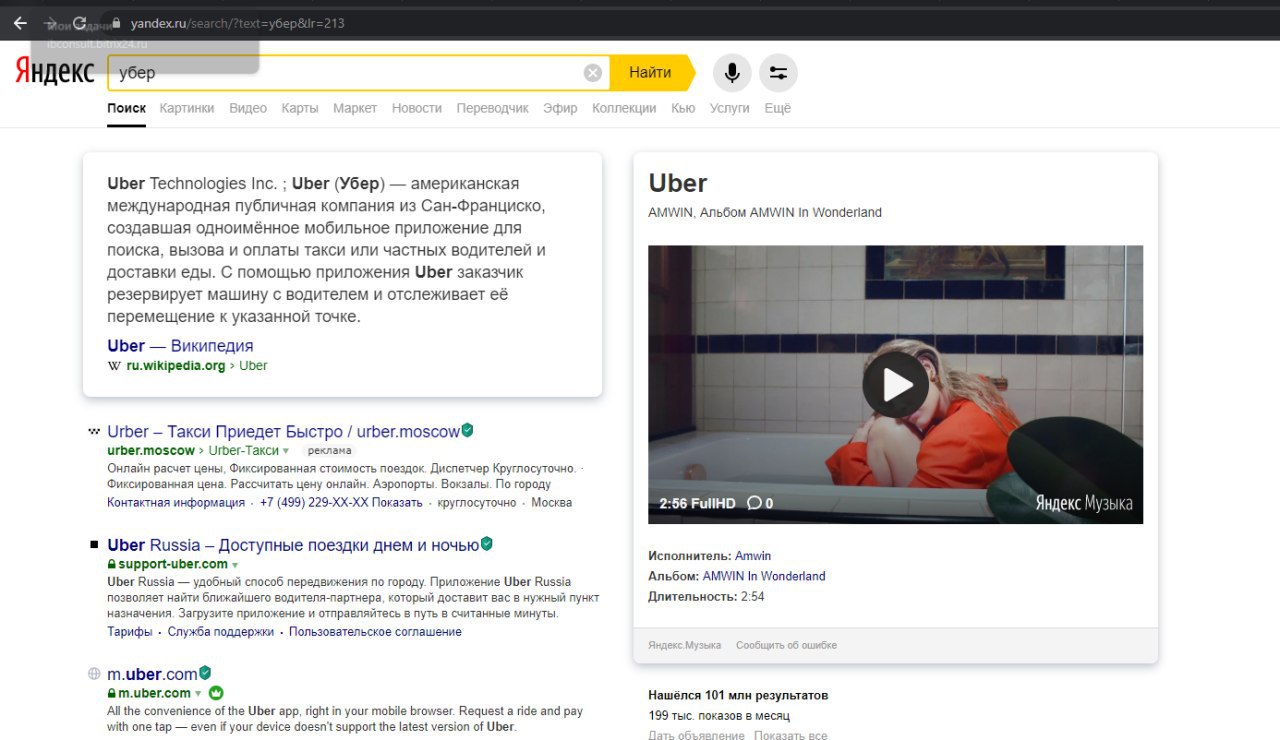This screenshot has width=1280, height=740.
Task: Show phone number +7 (499) 229-XX-XX
Action: [x=341, y=503]
